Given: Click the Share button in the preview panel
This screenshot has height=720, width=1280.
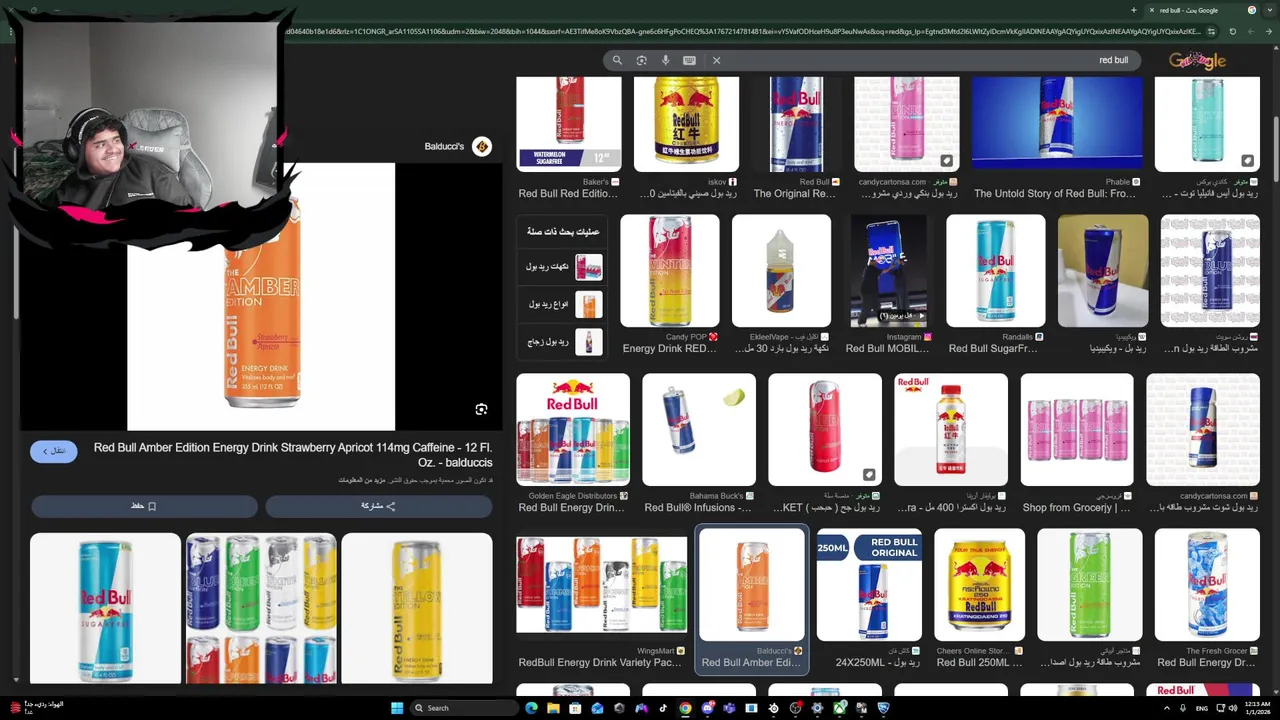Looking at the screenshot, I should coord(378,506).
